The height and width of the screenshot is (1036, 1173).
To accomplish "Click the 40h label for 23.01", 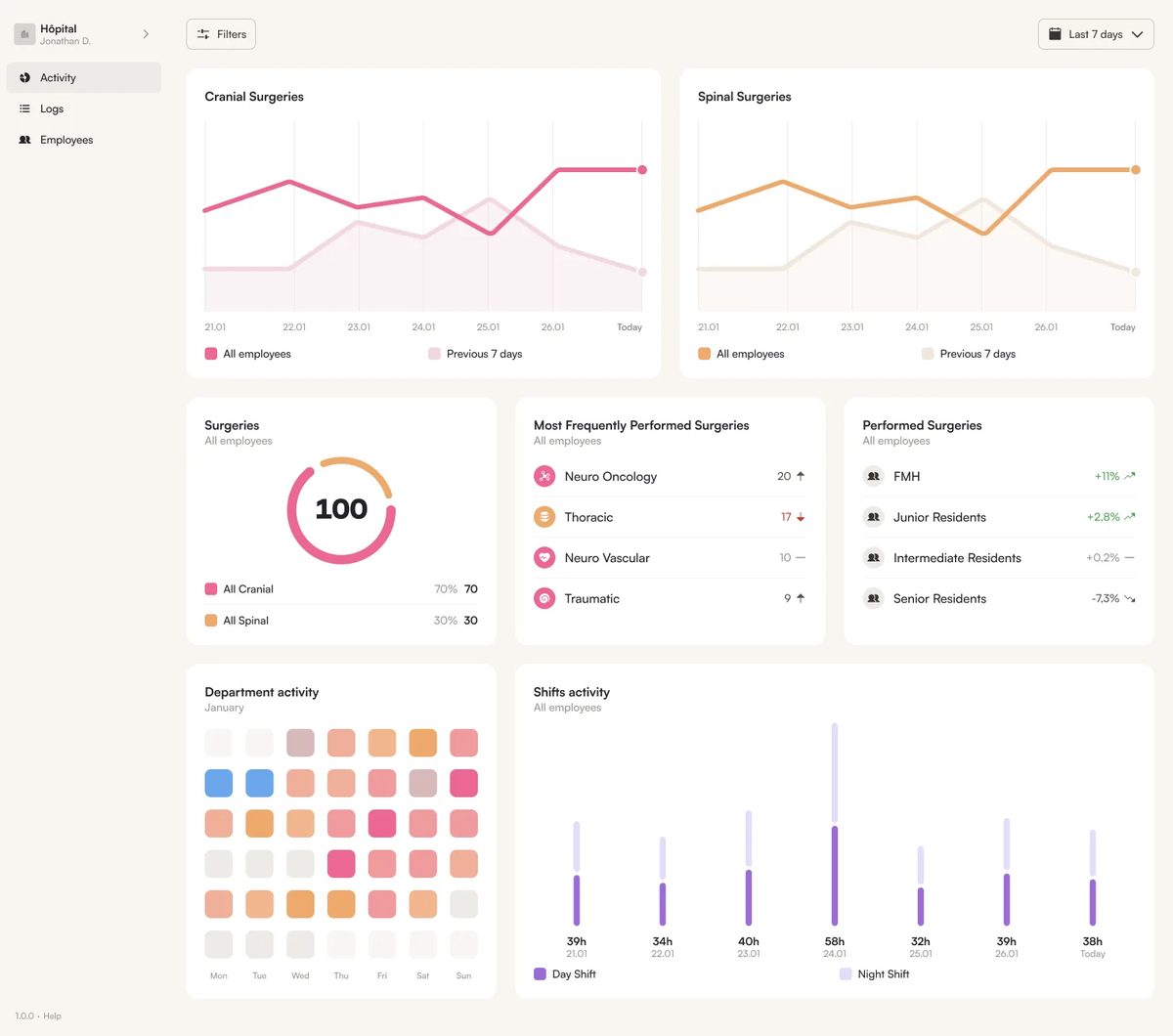I will tap(749, 941).
